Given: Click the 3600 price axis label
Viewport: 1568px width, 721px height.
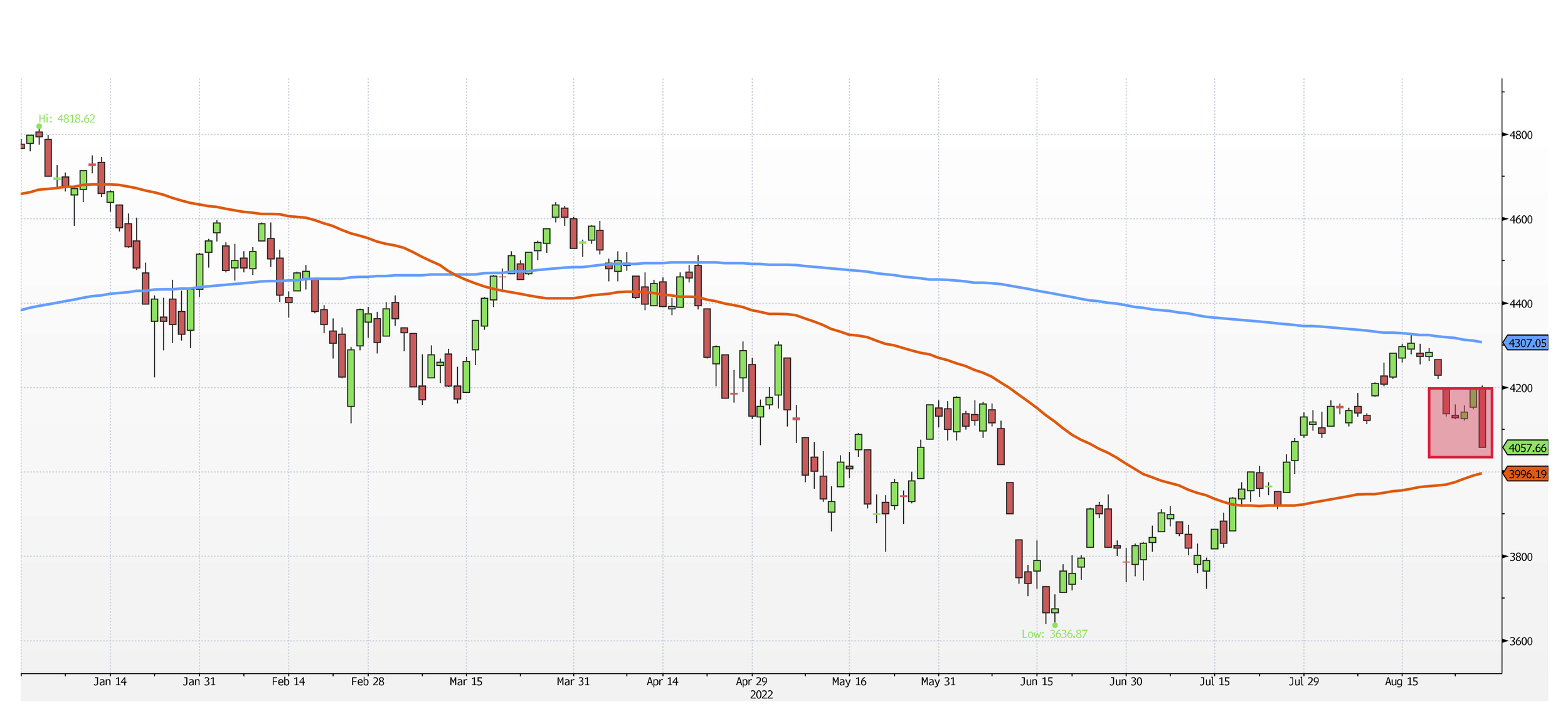Looking at the screenshot, I should (x=1521, y=641).
